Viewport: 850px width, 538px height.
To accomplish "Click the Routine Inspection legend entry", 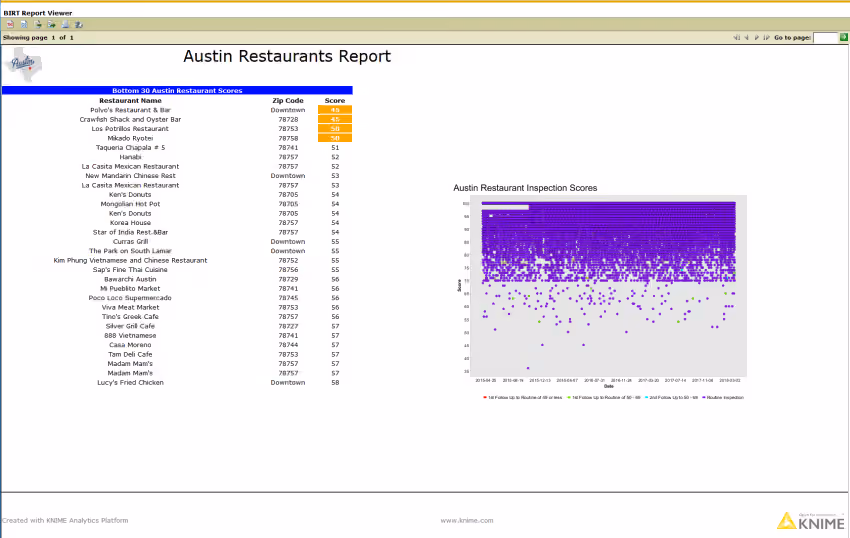I will [723, 398].
